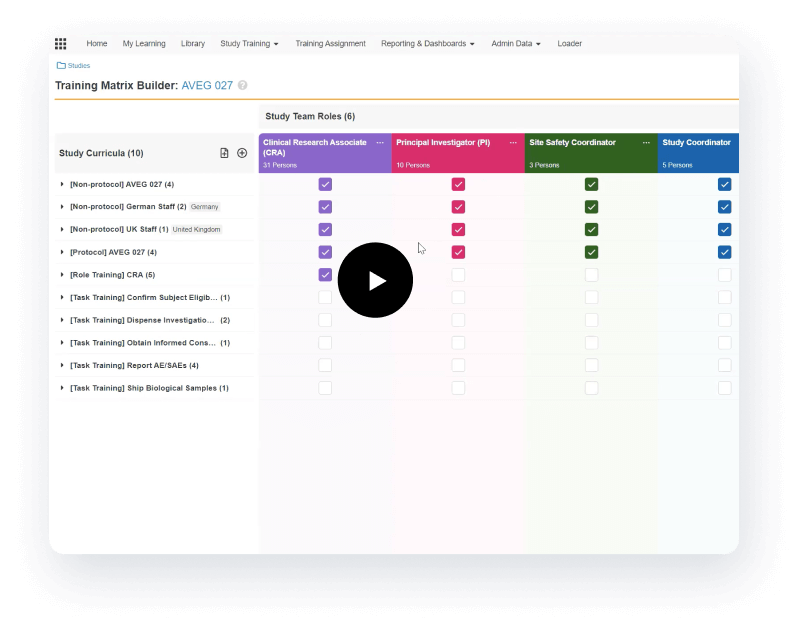Check Report AE/SAEs for Site Safety Coordinator
The image size is (800, 630).
(591, 365)
